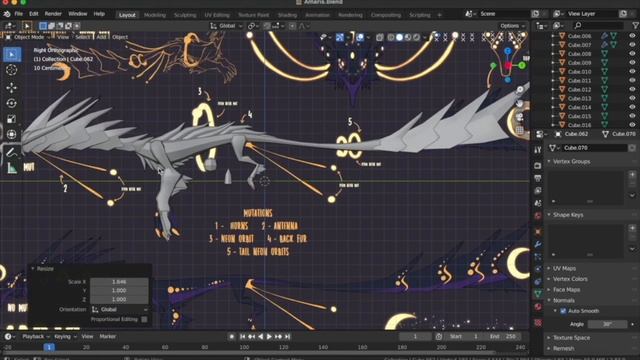Toggle the Auto Smooth checkbox
This screenshot has width=640, height=360.
click(563, 311)
